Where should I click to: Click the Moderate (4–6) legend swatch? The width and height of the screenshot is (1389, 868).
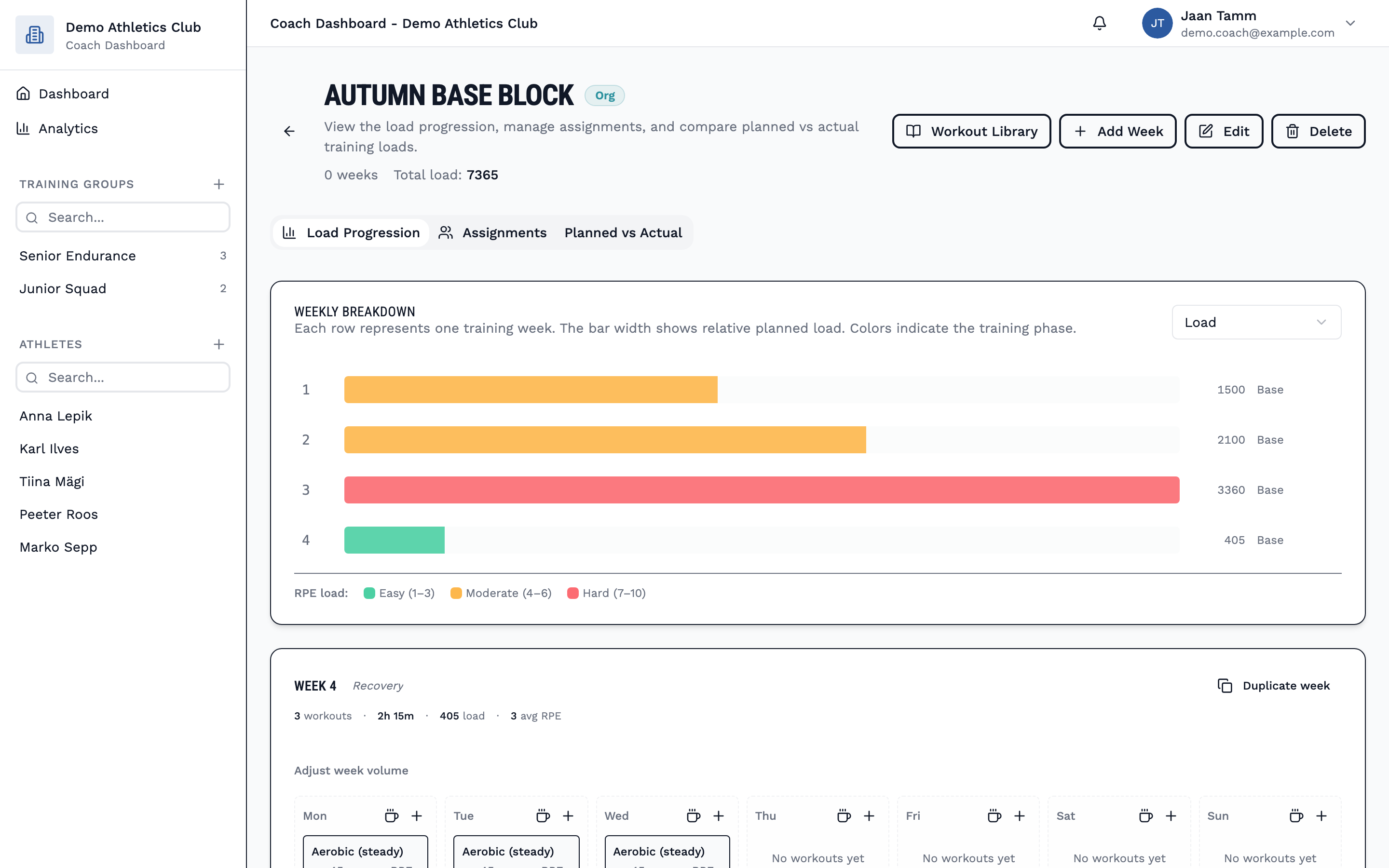pyautogui.click(x=456, y=593)
